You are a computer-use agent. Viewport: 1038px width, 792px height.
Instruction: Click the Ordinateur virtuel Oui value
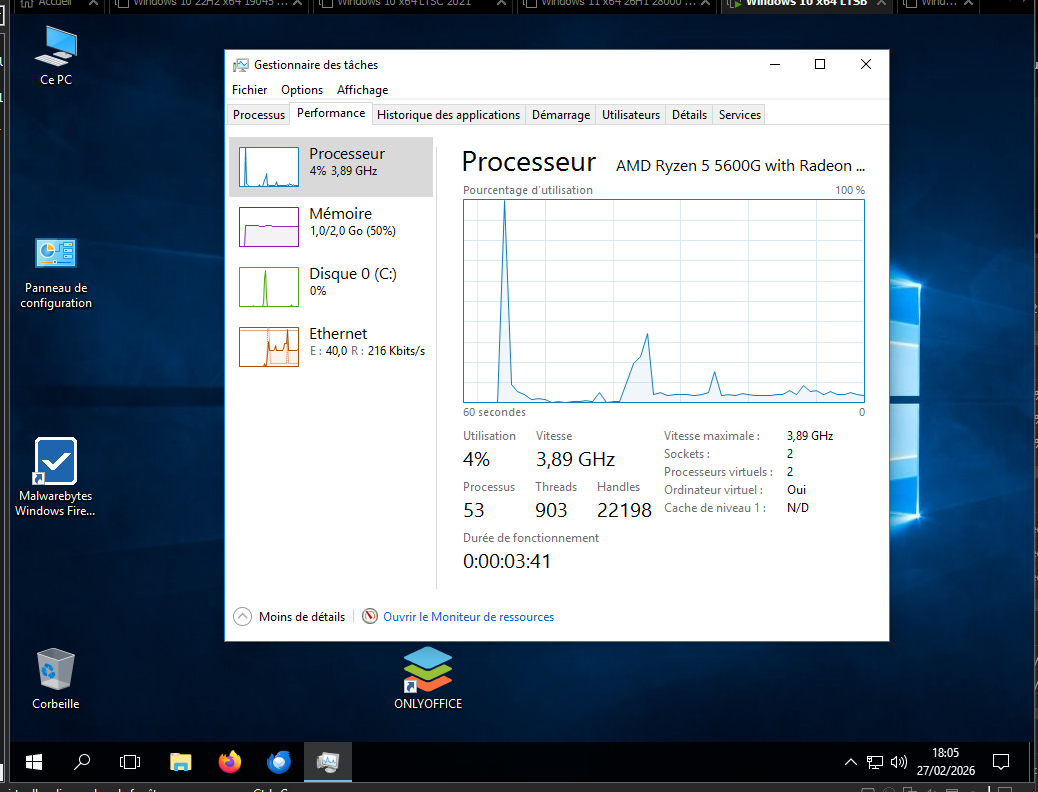coord(796,490)
